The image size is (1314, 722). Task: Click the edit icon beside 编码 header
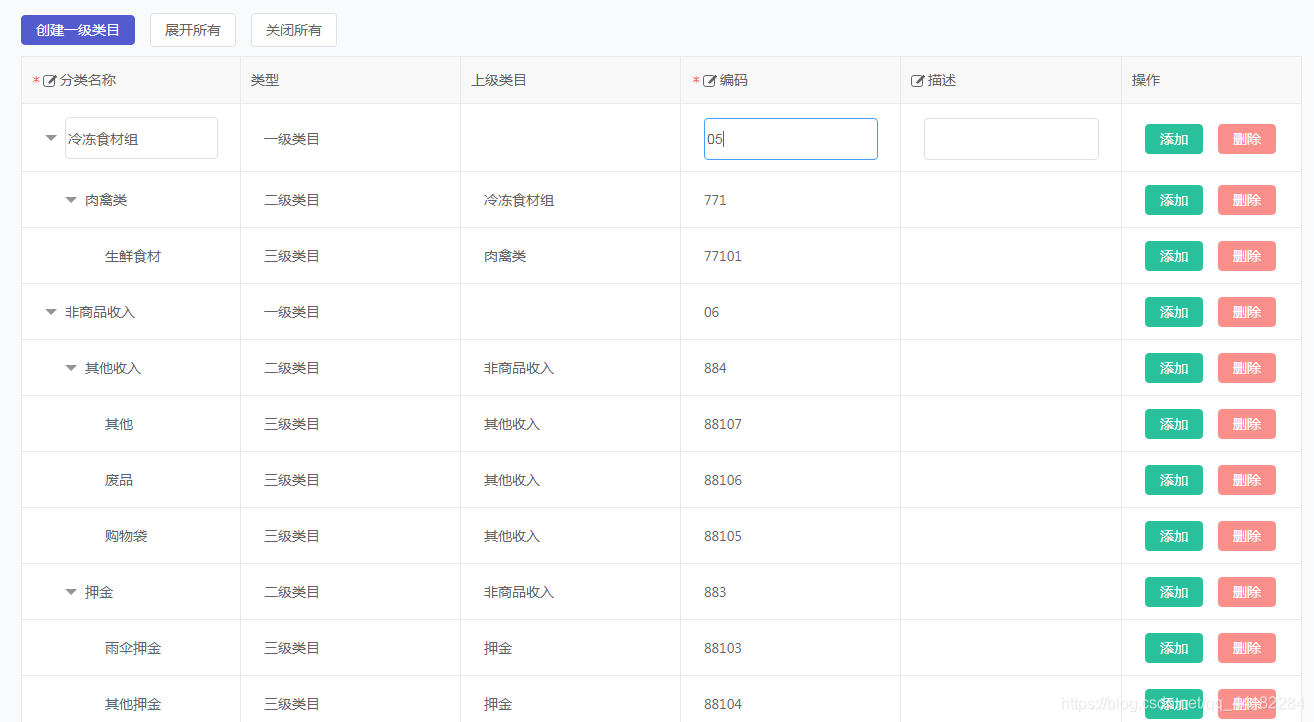pos(710,81)
